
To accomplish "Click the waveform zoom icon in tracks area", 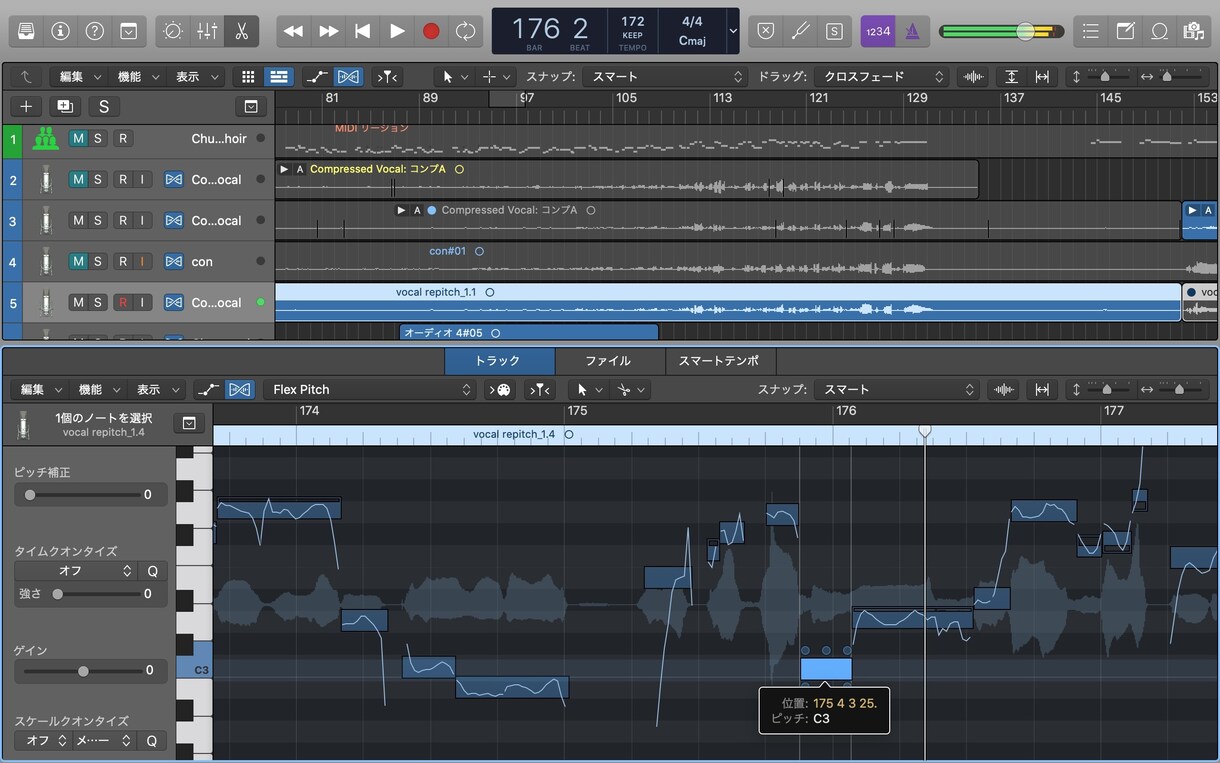I will point(971,77).
